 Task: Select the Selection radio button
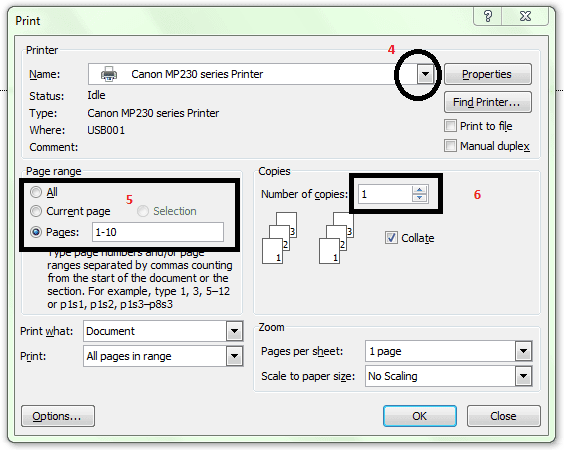[143, 211]
